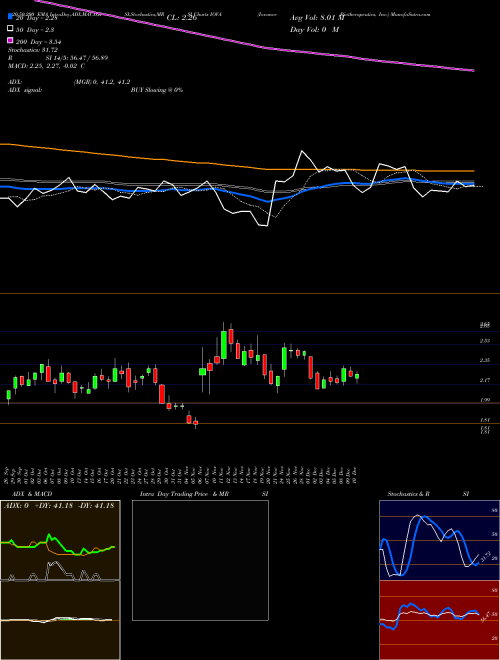Viewport: 500px width, 660px height.
Task: Click the '(MGR) 0, 41.2, 41.2' ADX values
Action: point(102,82)
